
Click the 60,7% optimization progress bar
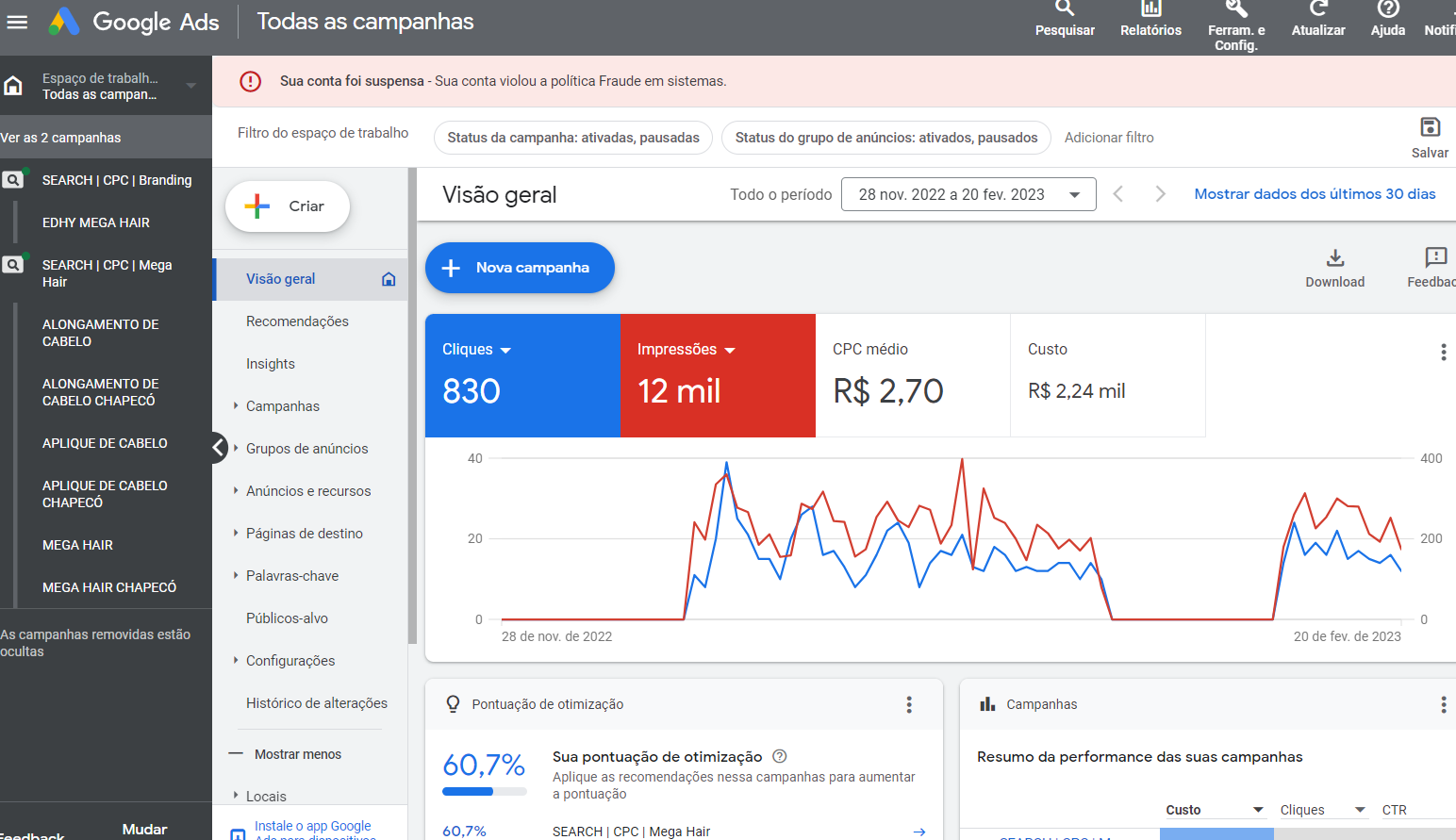484,791
